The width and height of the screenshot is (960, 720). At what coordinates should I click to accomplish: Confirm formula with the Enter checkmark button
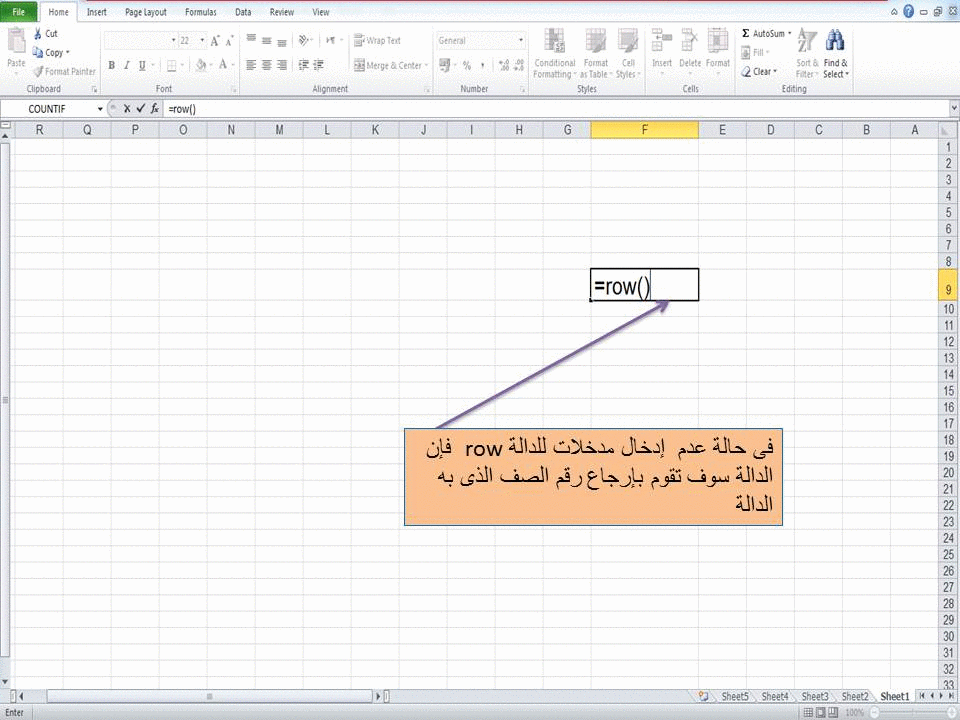[139, 107]
